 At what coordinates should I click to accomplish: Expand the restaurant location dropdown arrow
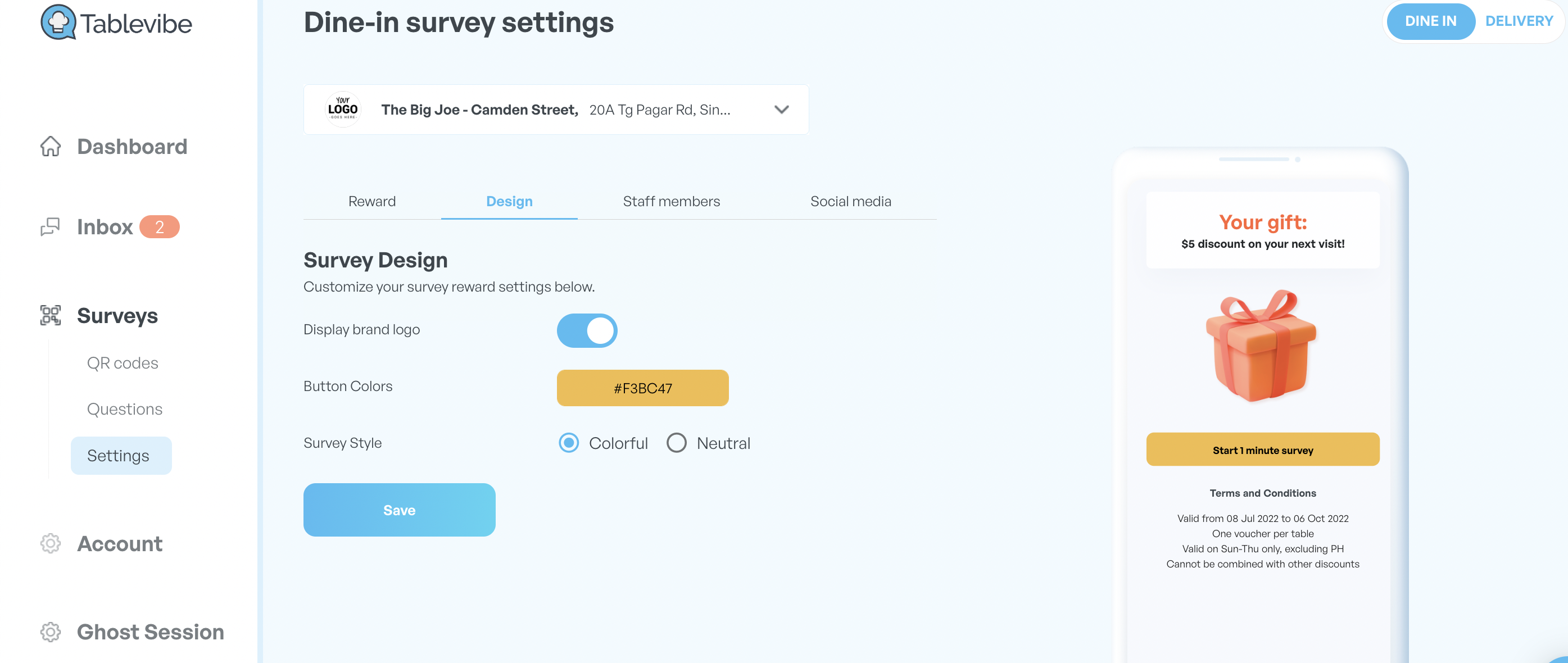(782, 110)
